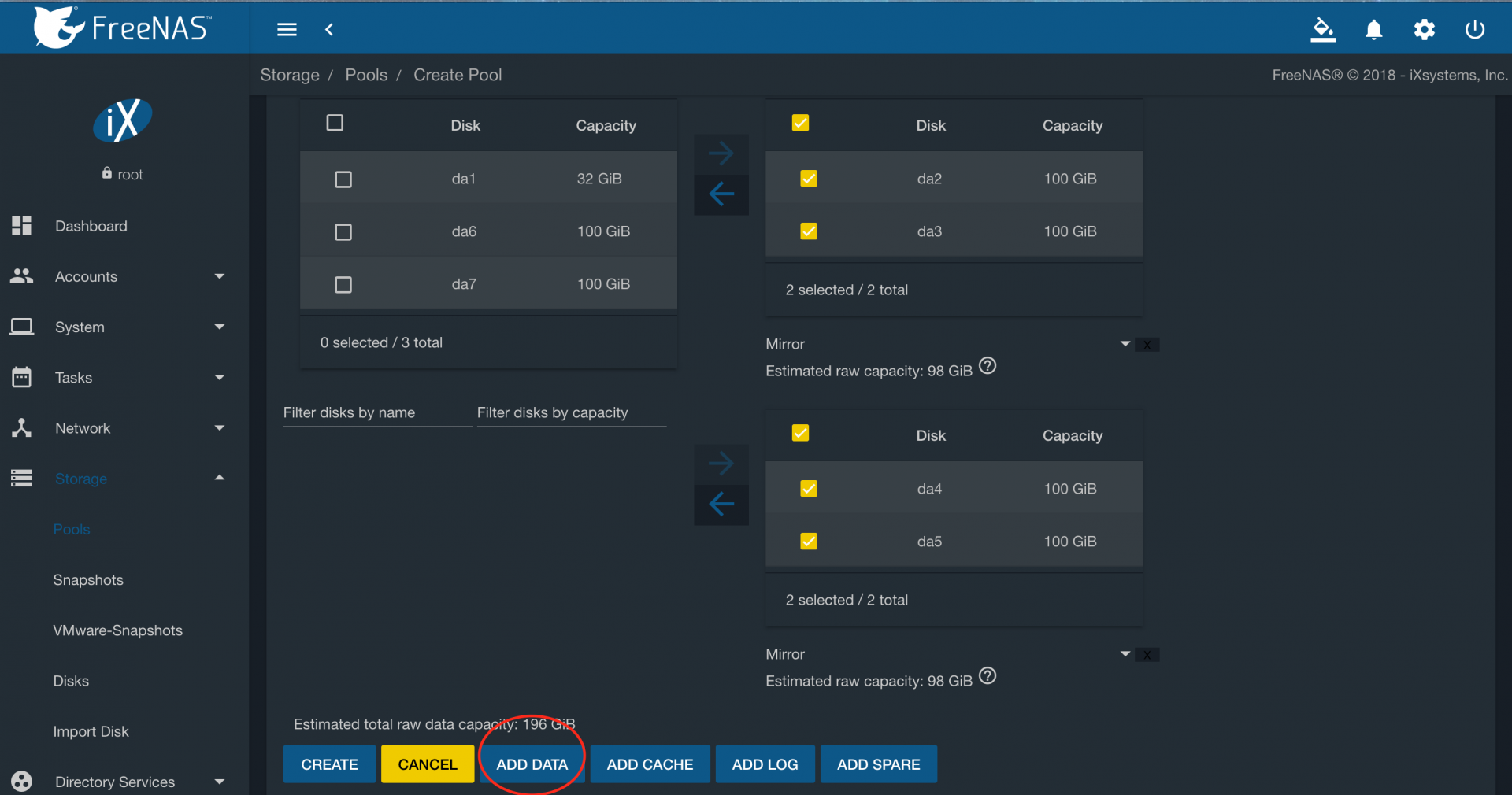Expand the Accounts menu arrow
The width and height of the screenshot is (1512, 795).
[220, 276]
